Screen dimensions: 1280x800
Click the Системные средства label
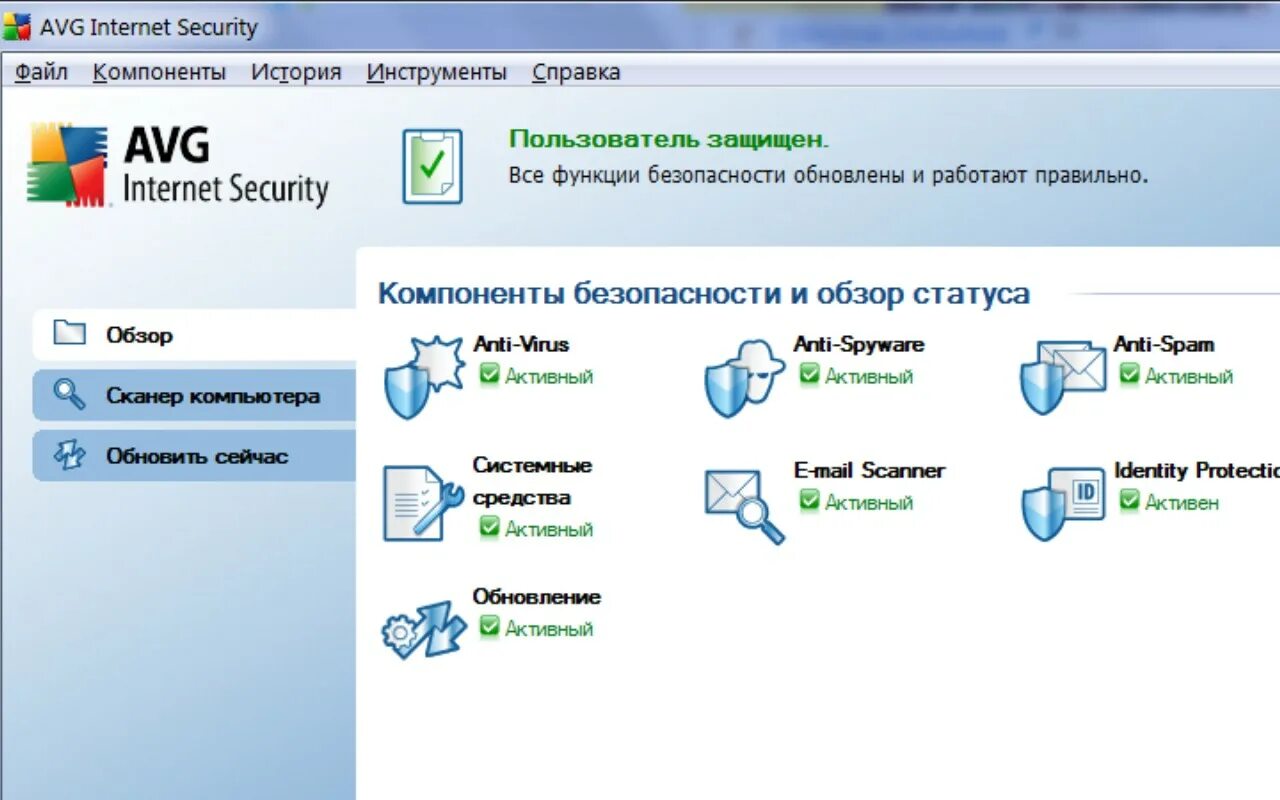click(533, 481)
